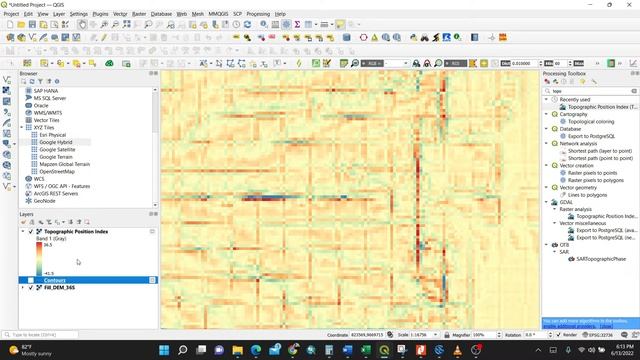Toggle editing with the pencil icon
This screenshot has height=360, width=640.
pos(104,38)
